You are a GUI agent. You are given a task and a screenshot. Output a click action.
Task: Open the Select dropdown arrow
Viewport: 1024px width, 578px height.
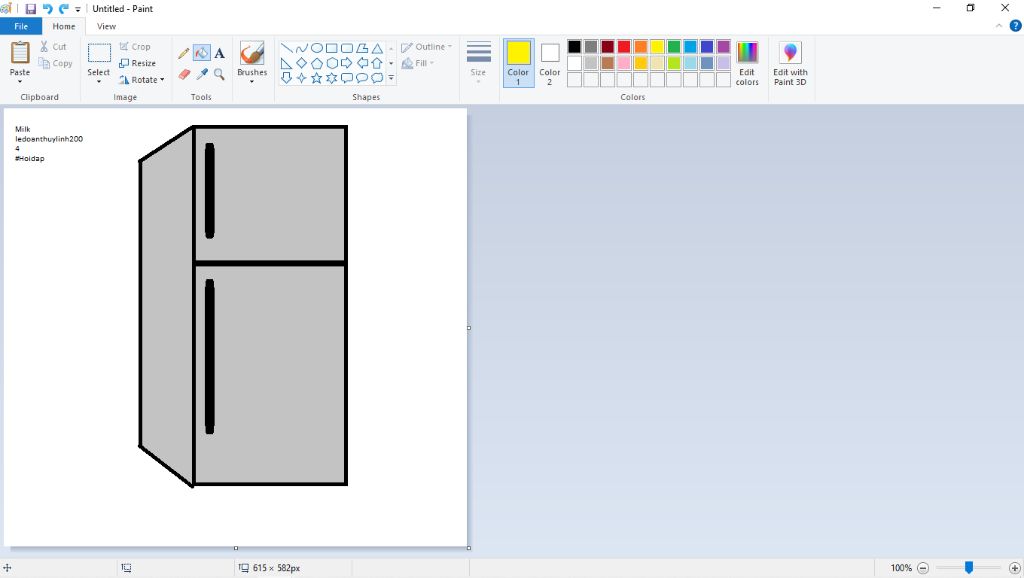point(99,82)
